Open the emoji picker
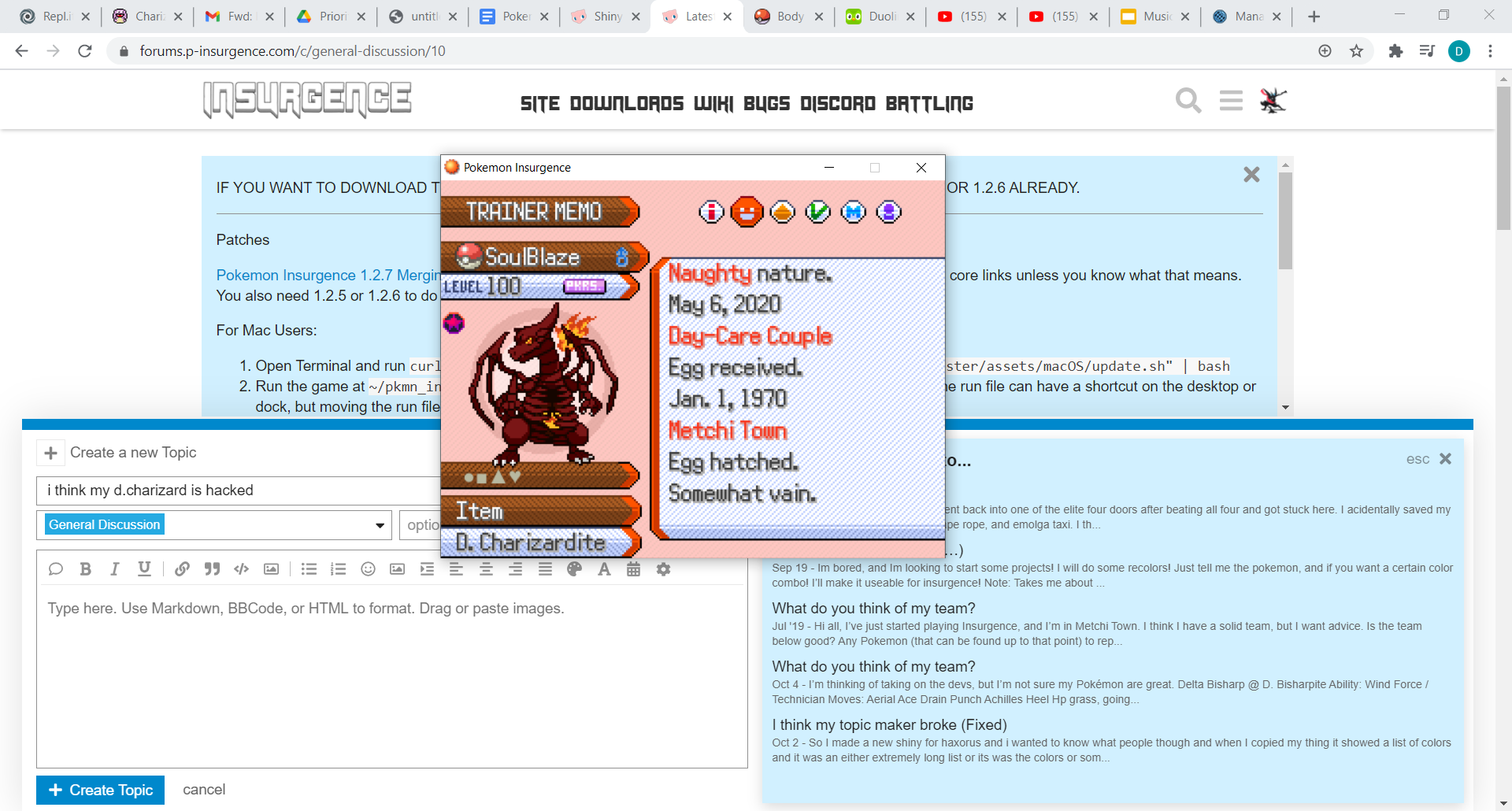 (368, 569)
